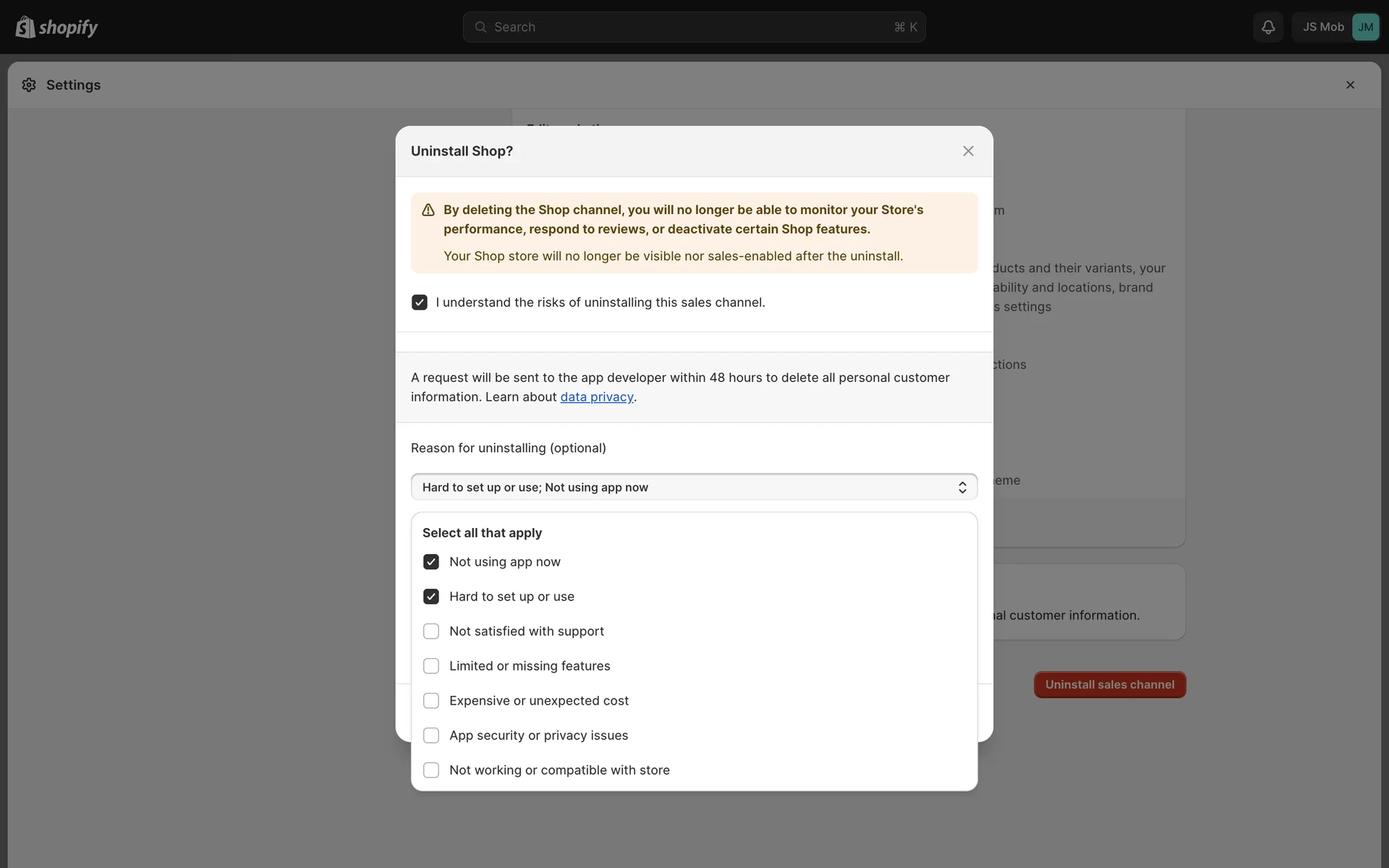Select Expensive or unexpected cost option
This screenshot has width=1389, height=868.
431,701
